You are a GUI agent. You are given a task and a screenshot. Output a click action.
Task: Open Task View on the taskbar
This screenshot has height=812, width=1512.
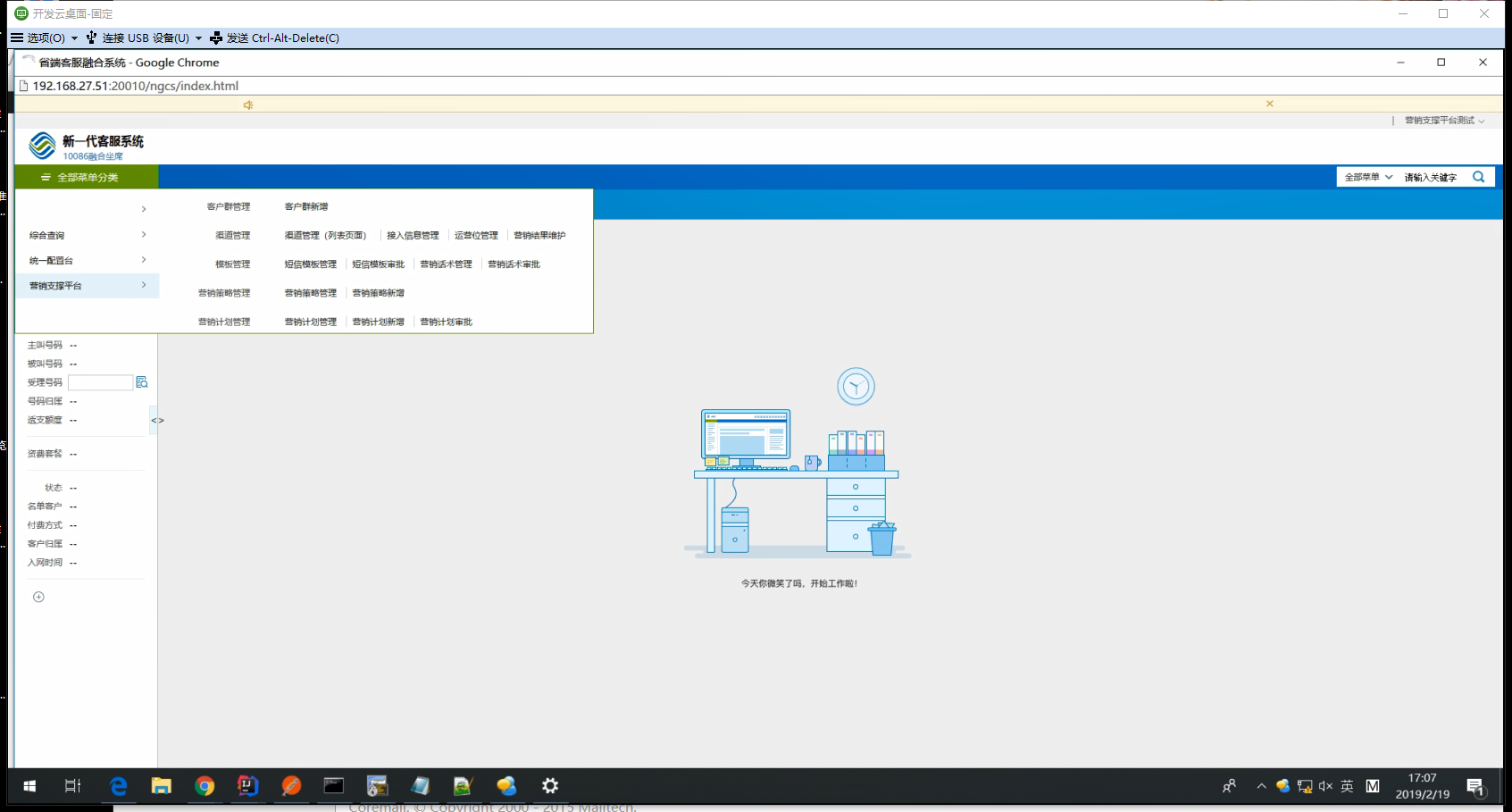[x=73, y=786]
